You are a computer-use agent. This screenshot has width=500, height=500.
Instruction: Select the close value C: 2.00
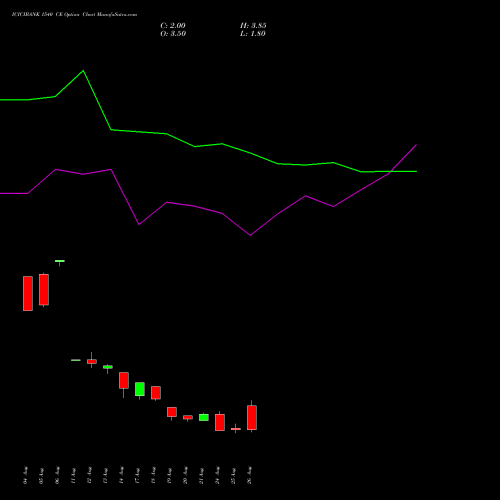click(173, 26)
